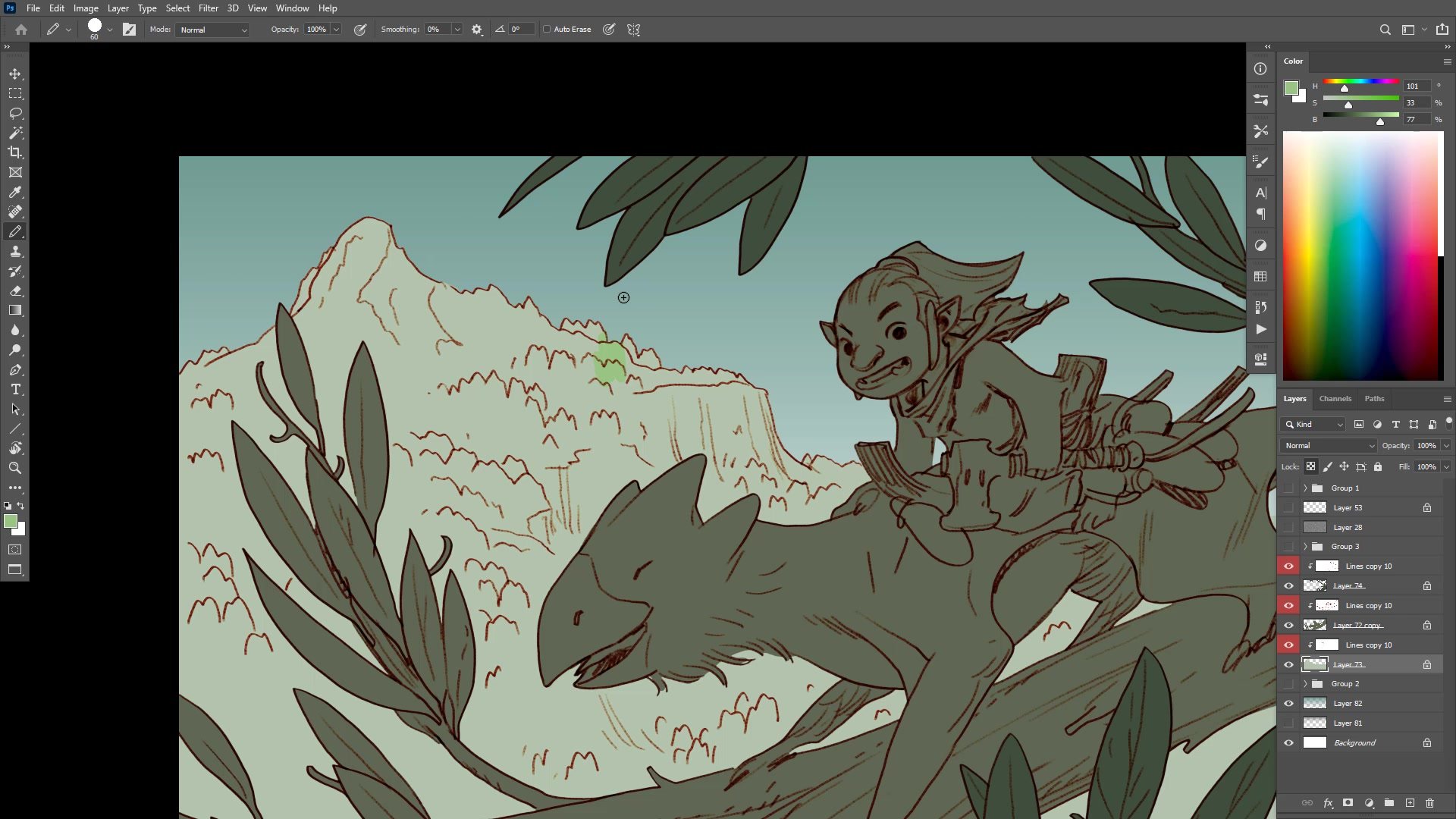Select the Eyedropper tool
This screenshot has width=1456, height=819.
click(15, 192)
